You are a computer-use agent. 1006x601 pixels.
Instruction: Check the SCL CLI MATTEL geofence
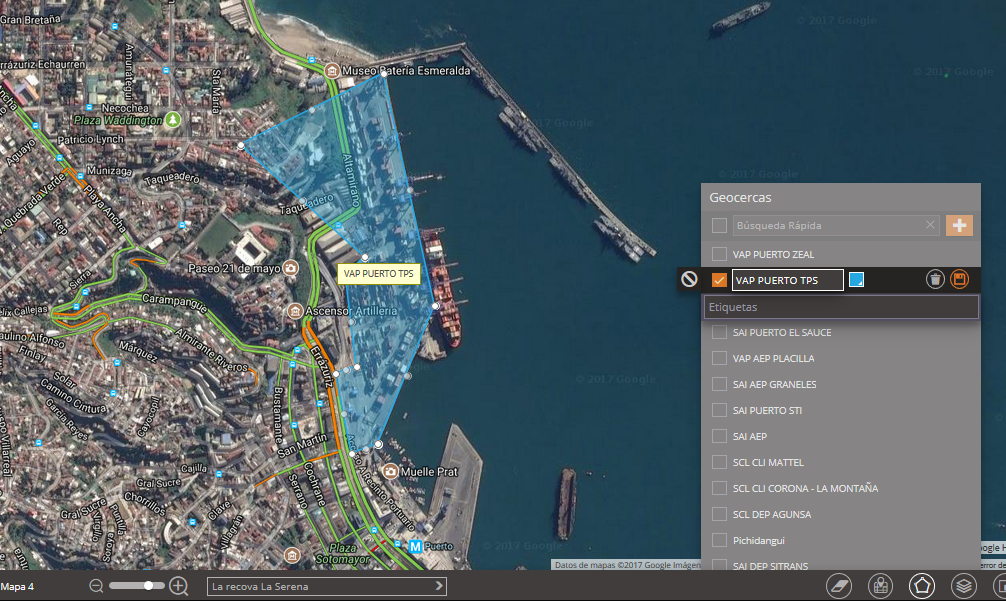pos(719,462)
